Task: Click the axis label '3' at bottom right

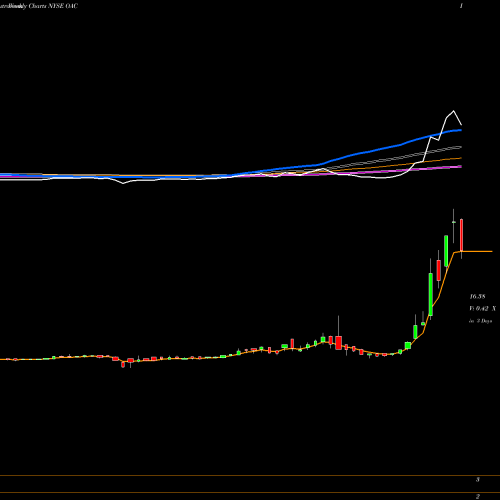Action: 478,480
